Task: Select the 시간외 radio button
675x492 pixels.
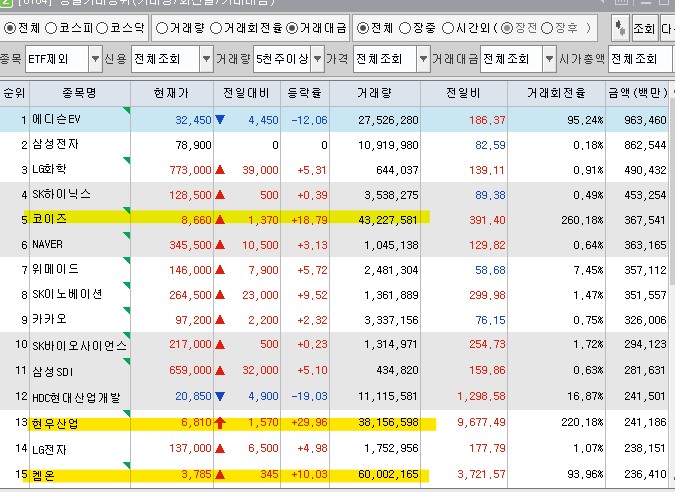Action: point(448,28)
